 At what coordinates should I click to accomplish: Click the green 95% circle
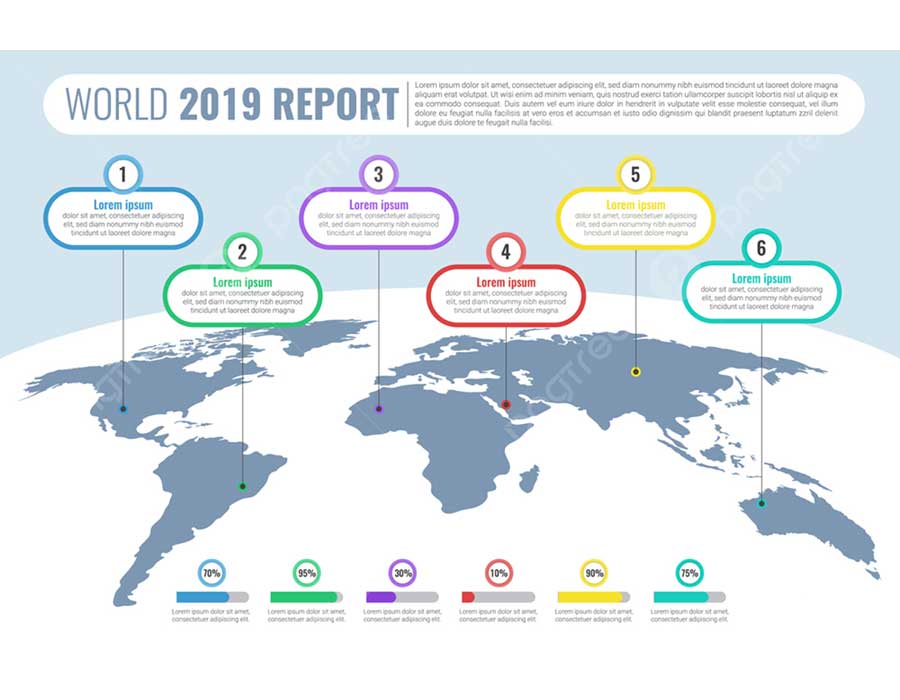point(307,573)
